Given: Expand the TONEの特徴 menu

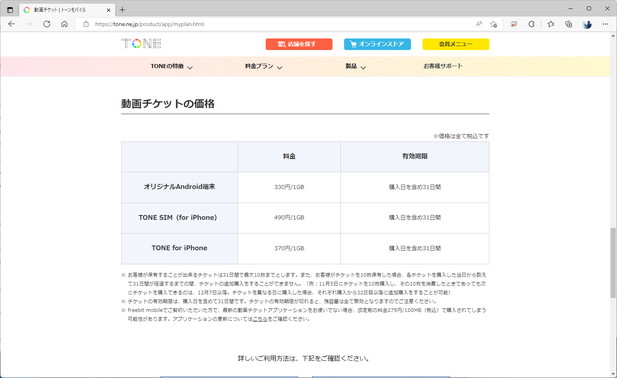Looking at the screenshot, I should coord(172,66).
